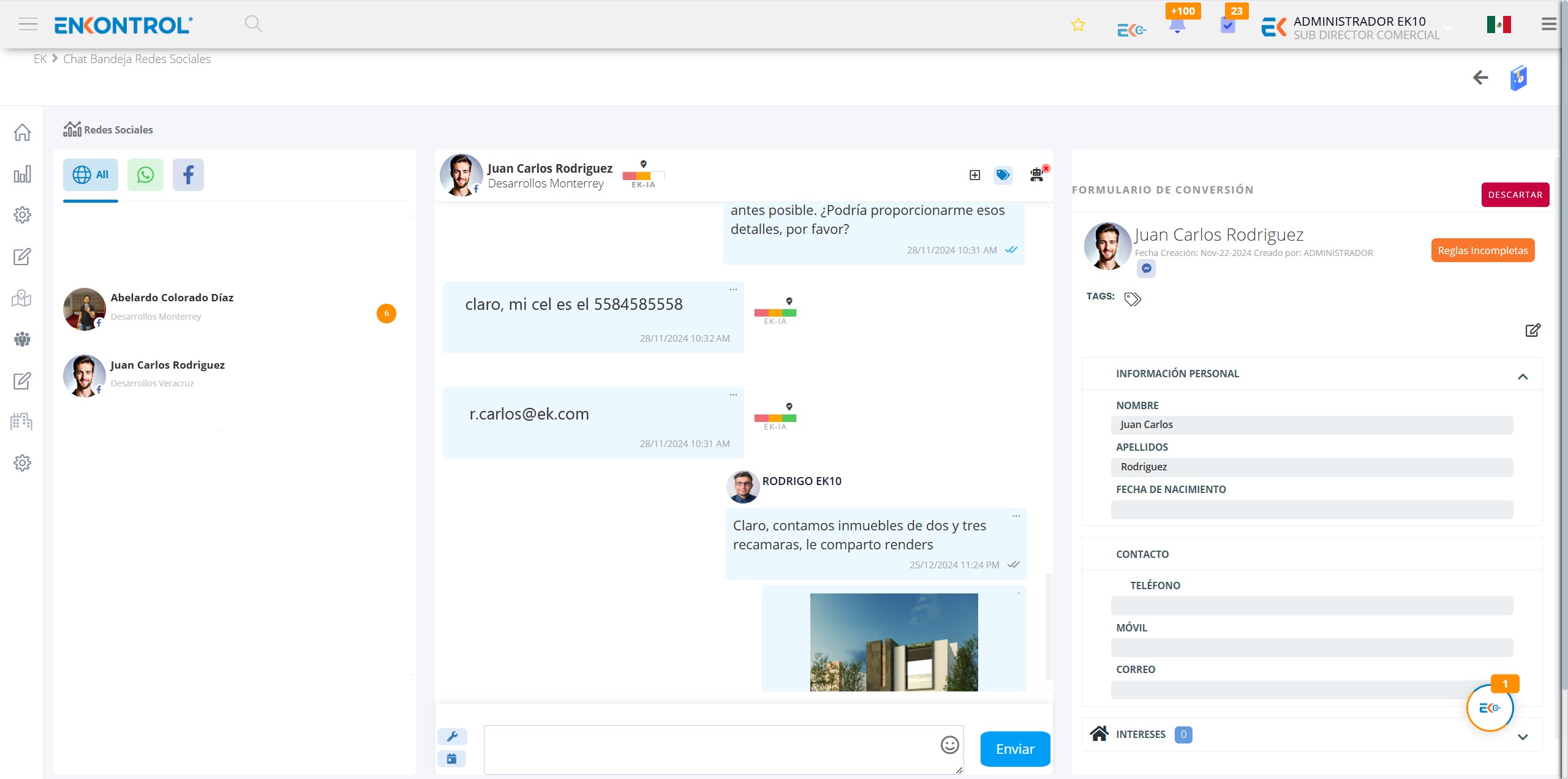
Task: Click EK breadcrumb link
Action: point(40,59)
